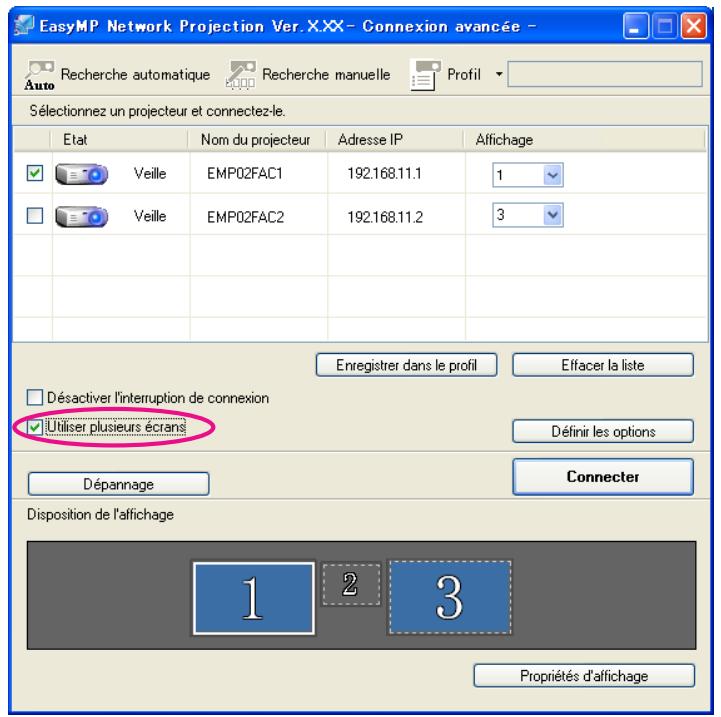Click the projector icon for EMP02FAC1

82,174
